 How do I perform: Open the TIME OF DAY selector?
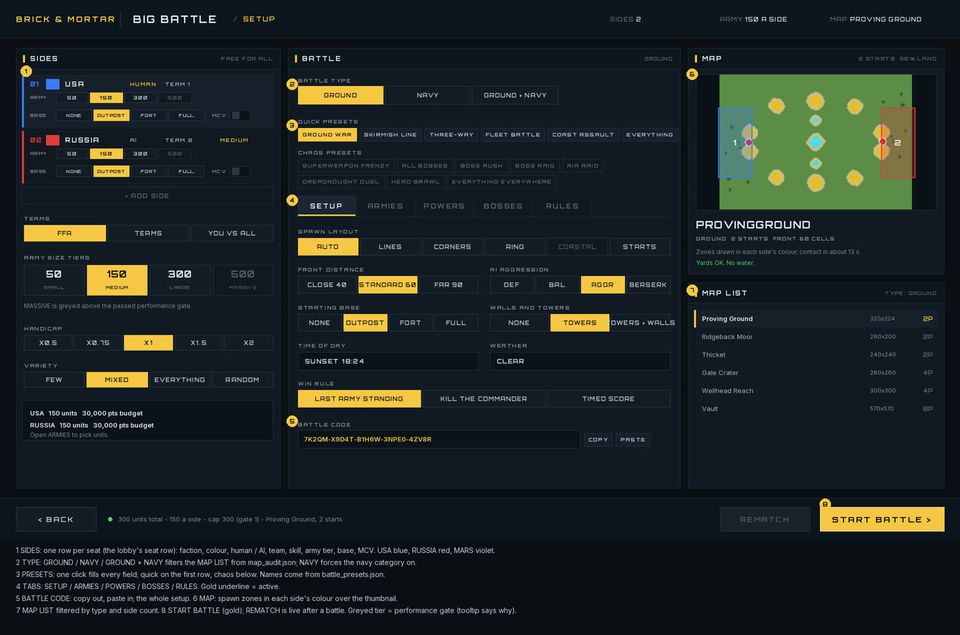388,361
